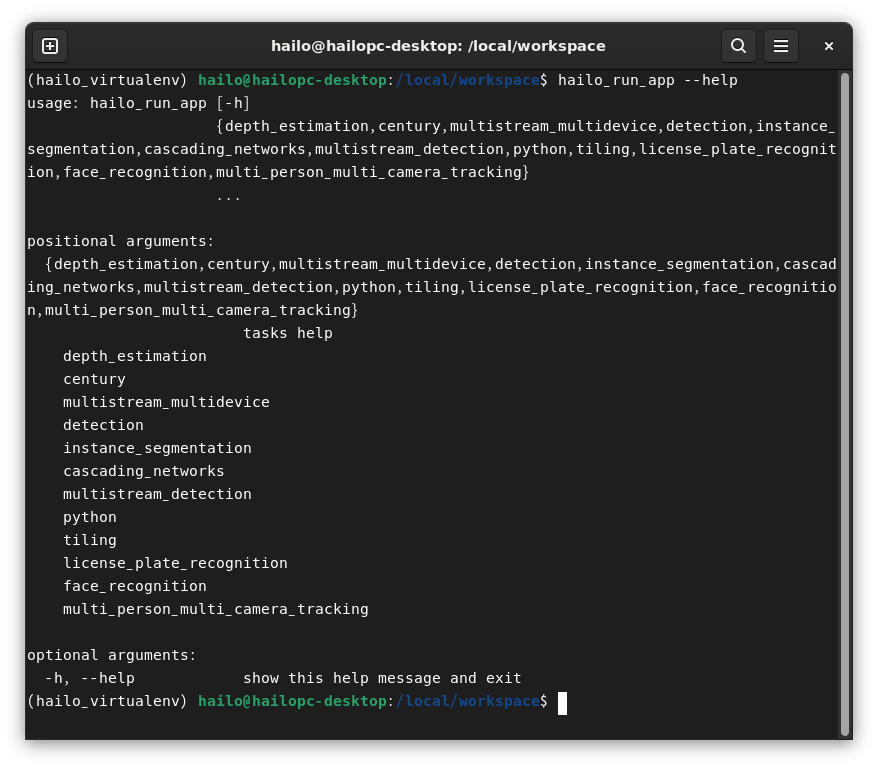Image resolution: width=878 pixels, height=768 pixels.
Task: Click 'multistream_detection' in the tasks list
Action: click(157, 494)
